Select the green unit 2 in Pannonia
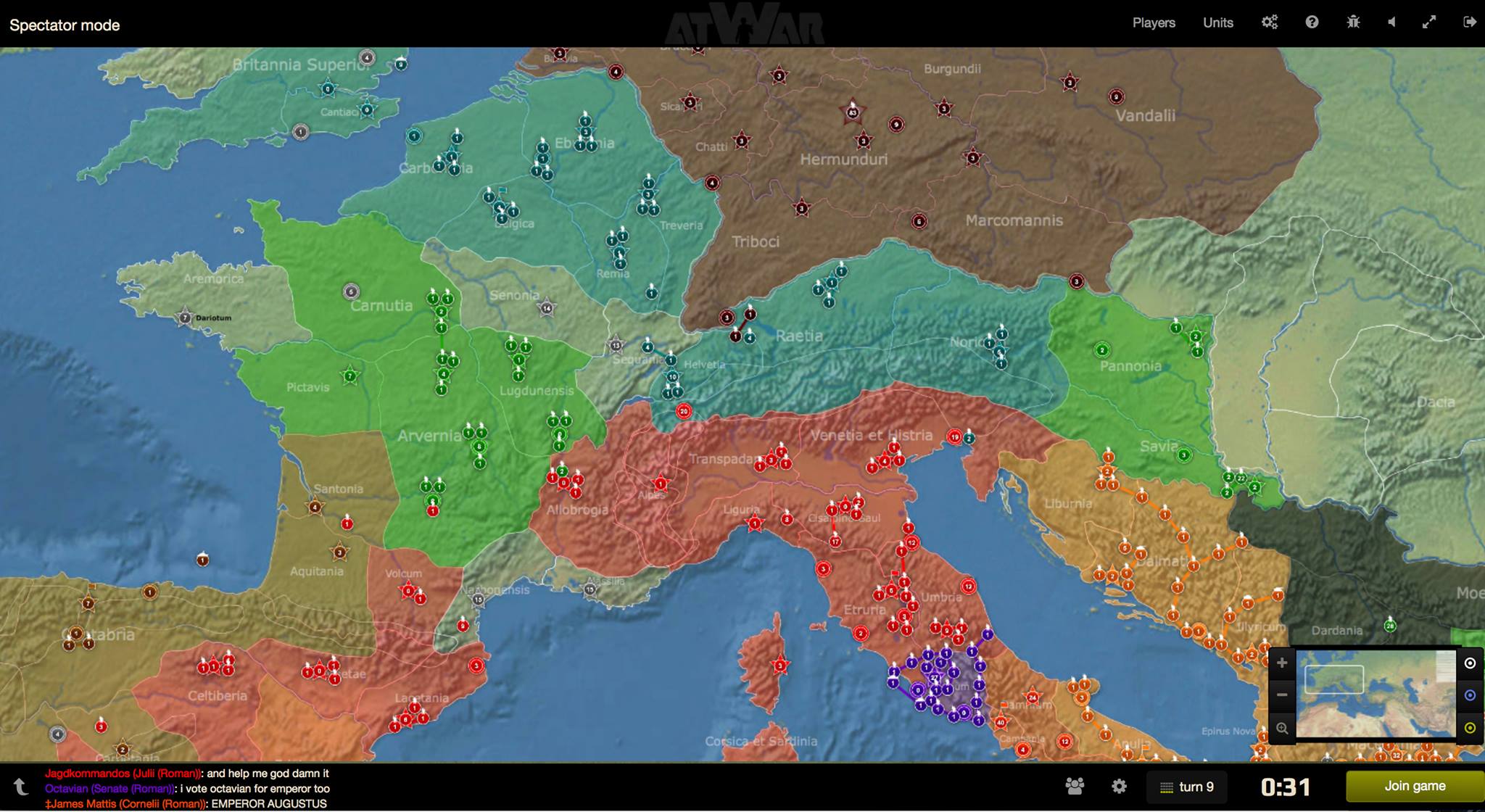Image resolution: width=1485 pixels, height=812 pixels. pos(1102,350)
